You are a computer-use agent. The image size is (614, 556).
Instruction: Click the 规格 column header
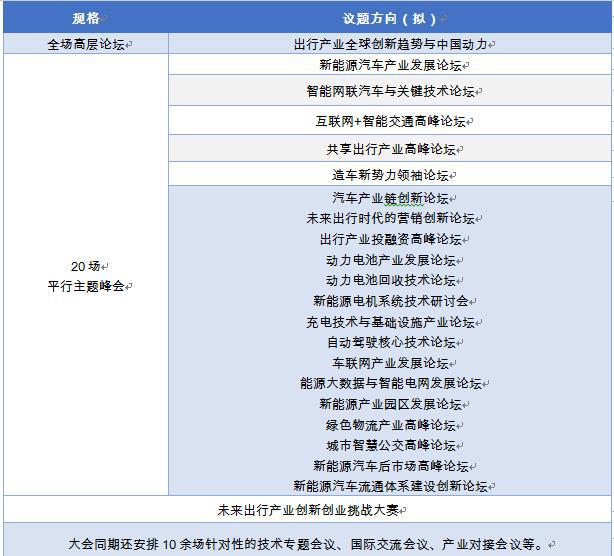86,18
